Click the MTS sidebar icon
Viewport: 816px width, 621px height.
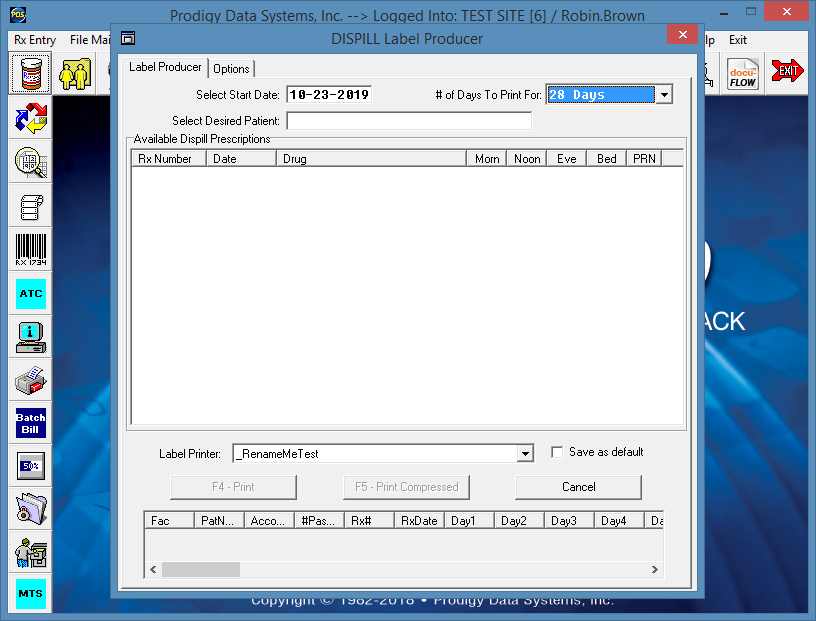[x=31, y=594]
